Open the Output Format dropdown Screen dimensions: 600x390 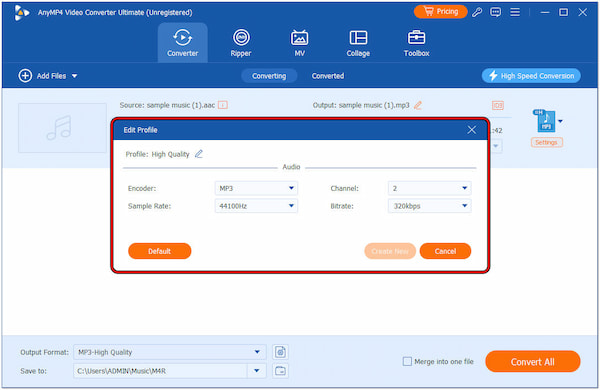tap(170, 352)
